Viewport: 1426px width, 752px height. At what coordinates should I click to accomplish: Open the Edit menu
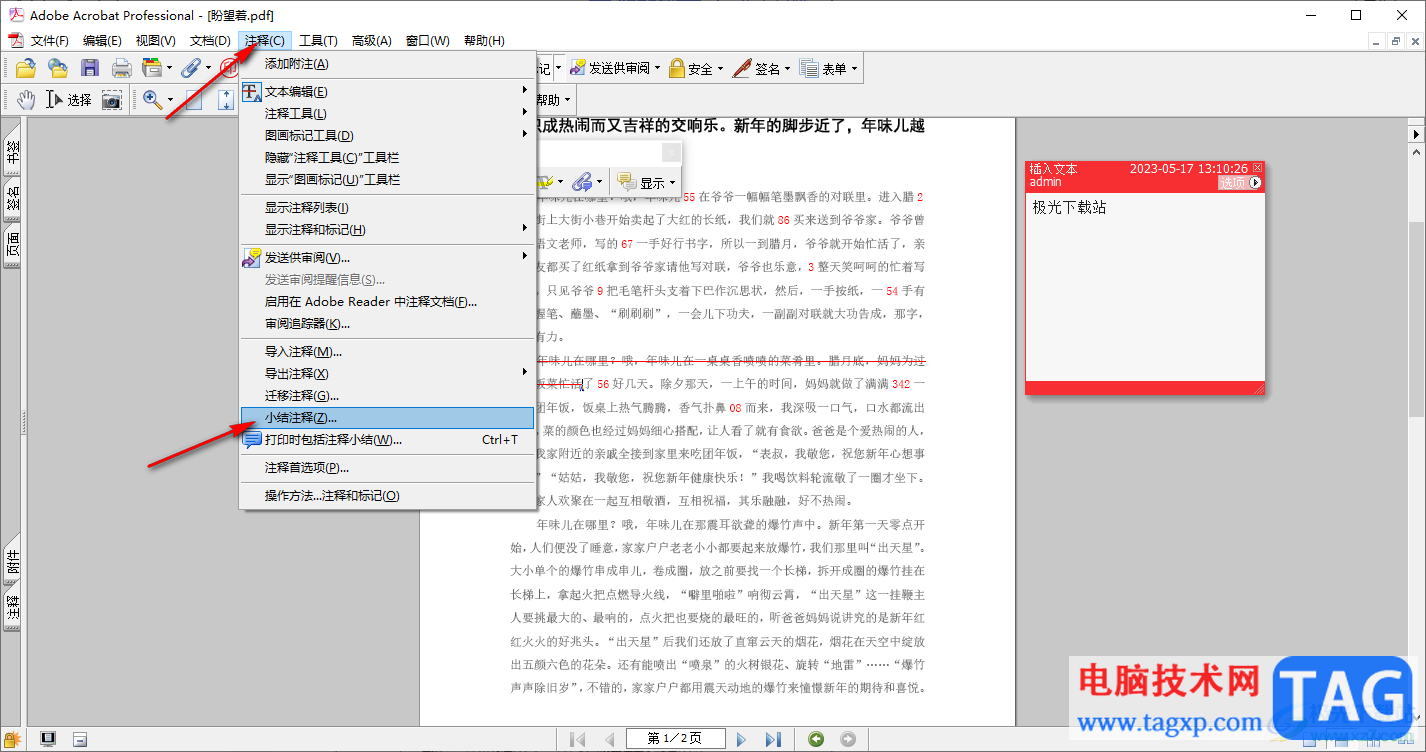(x=102, y=41)
